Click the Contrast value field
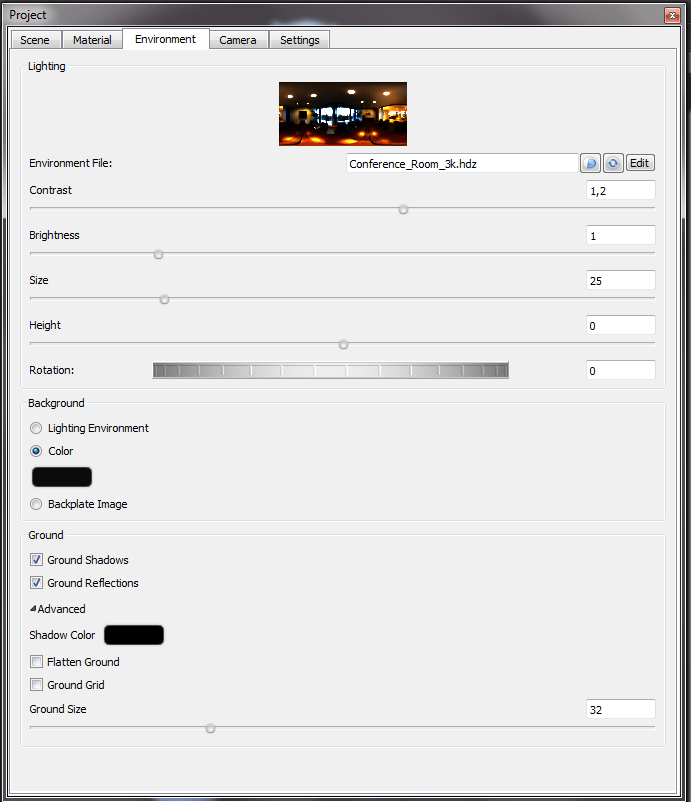The height and width of the screenshot is (802, 691). point(620,191)
